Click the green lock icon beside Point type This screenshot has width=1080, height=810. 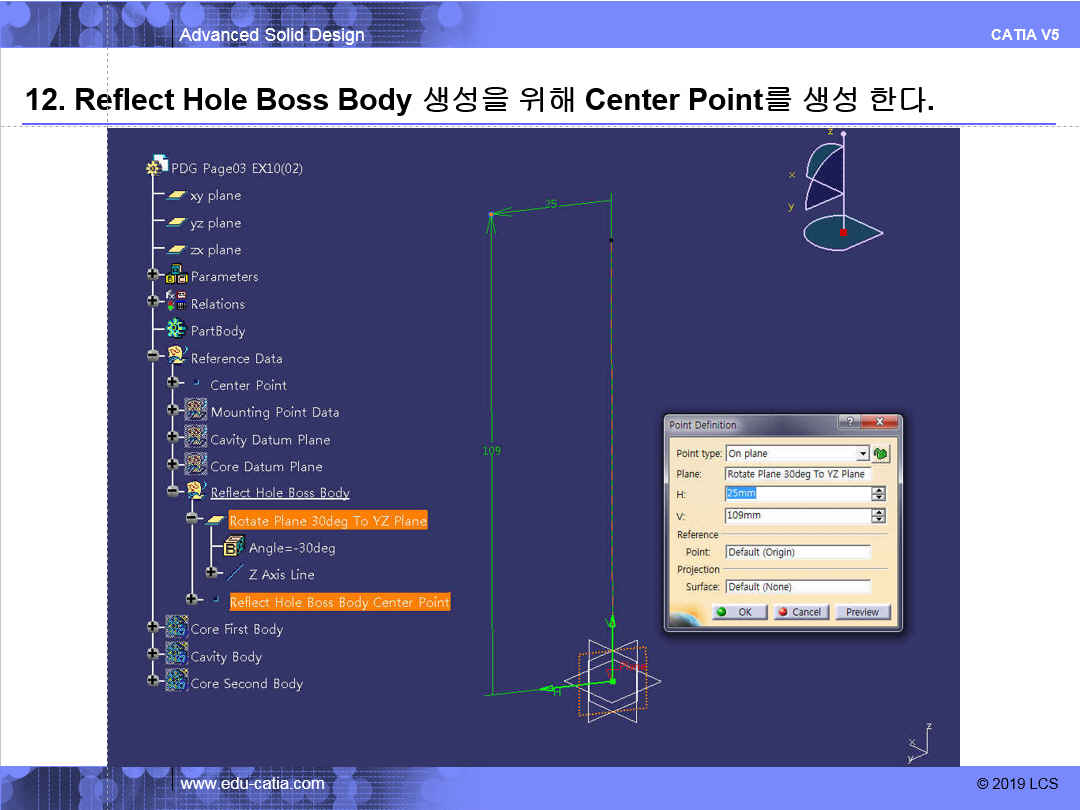point(881,453)
